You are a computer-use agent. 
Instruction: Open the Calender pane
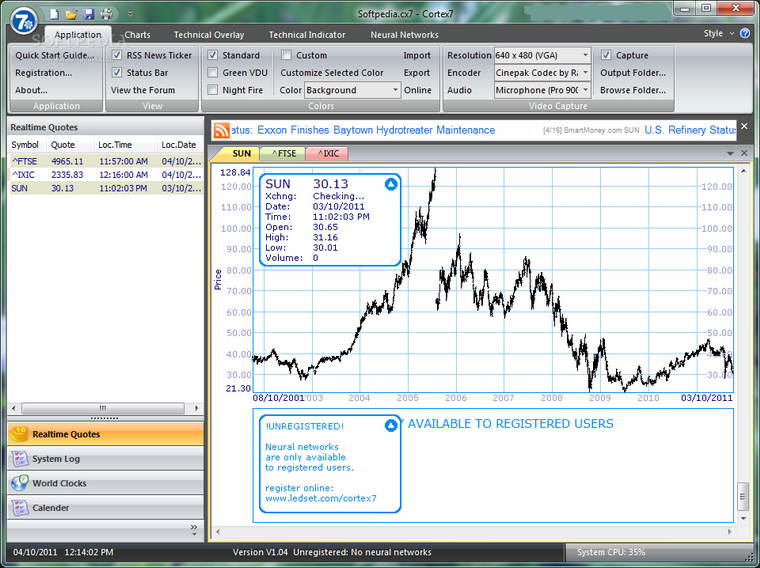click(x=106, y=507)
